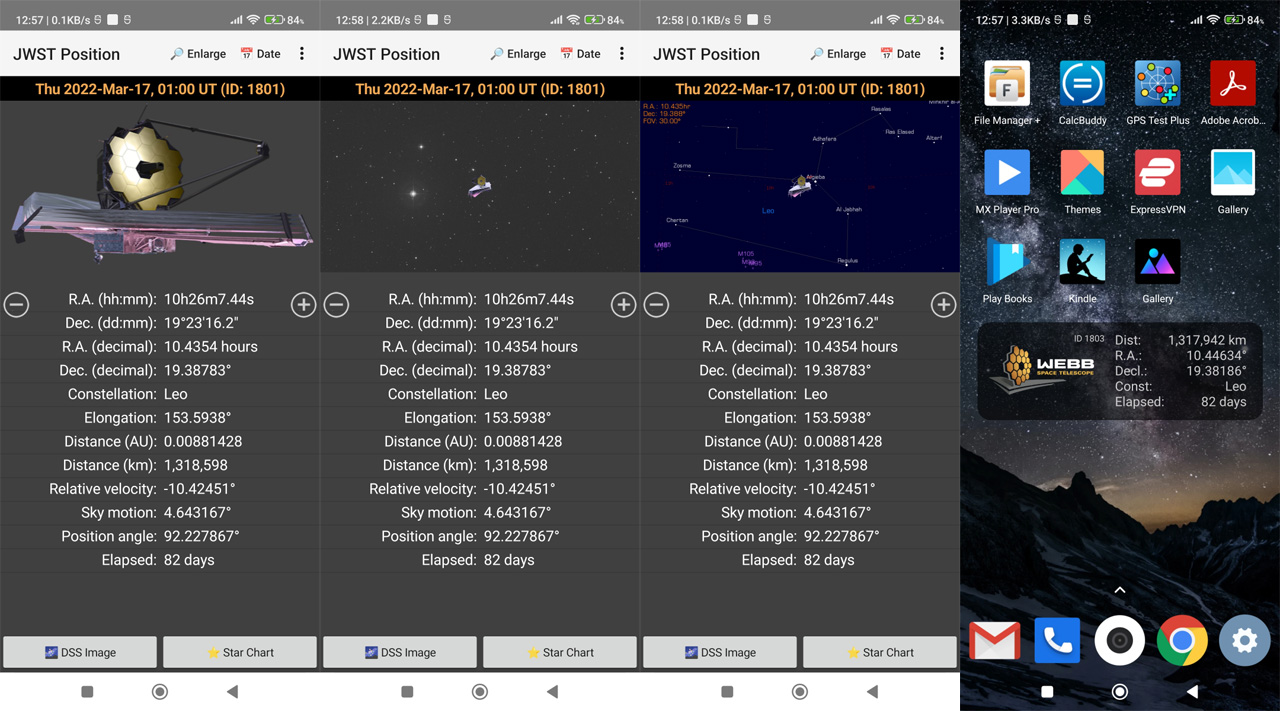Tap plus button on the DSS sky photo screen
Image resolution: width=1280 pixels, height=711 pixels.
click(623, 305)
